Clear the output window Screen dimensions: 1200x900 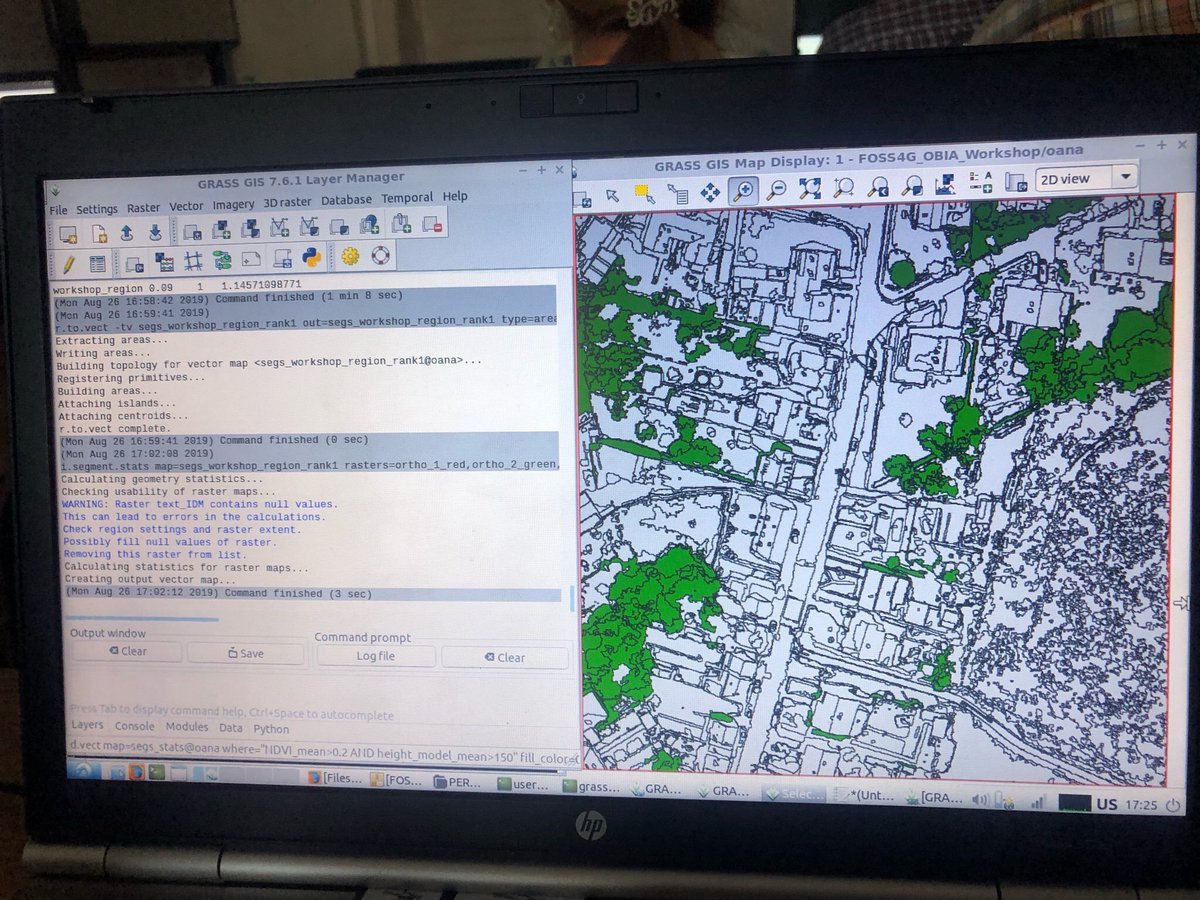[126, 651]
